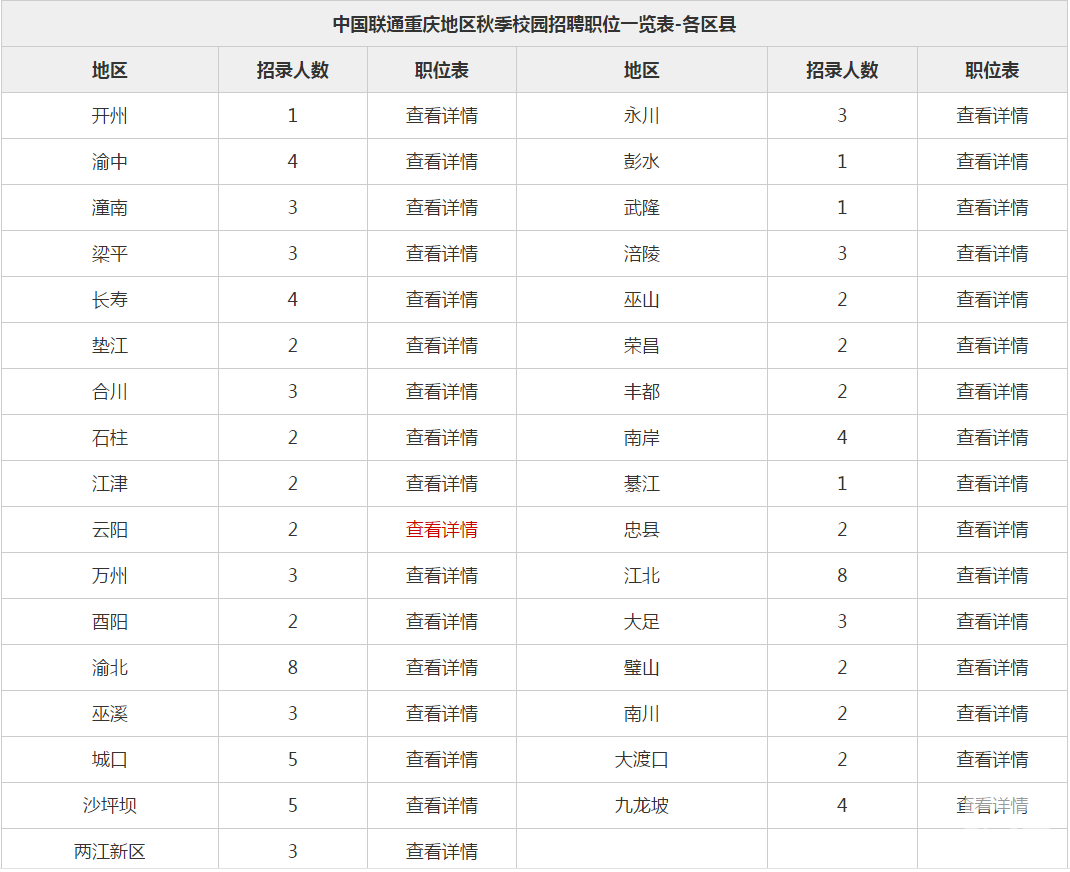Open 查看详情 link for 江北

tap(992, 576)
